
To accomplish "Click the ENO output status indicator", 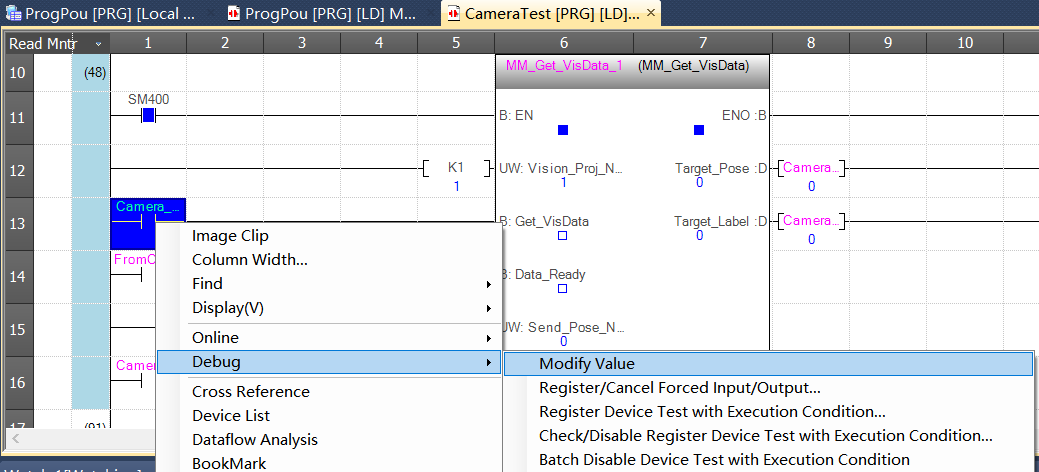I will click(x=699, y=130).
